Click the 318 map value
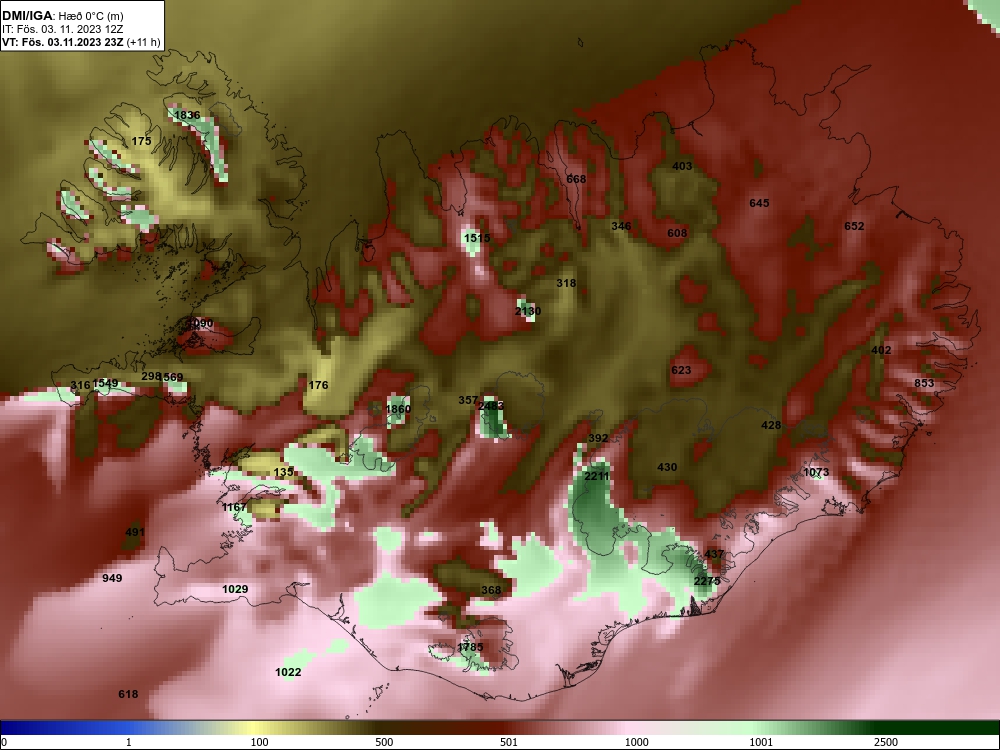The width and height of the screenshot is (1000, 750). 566,283
